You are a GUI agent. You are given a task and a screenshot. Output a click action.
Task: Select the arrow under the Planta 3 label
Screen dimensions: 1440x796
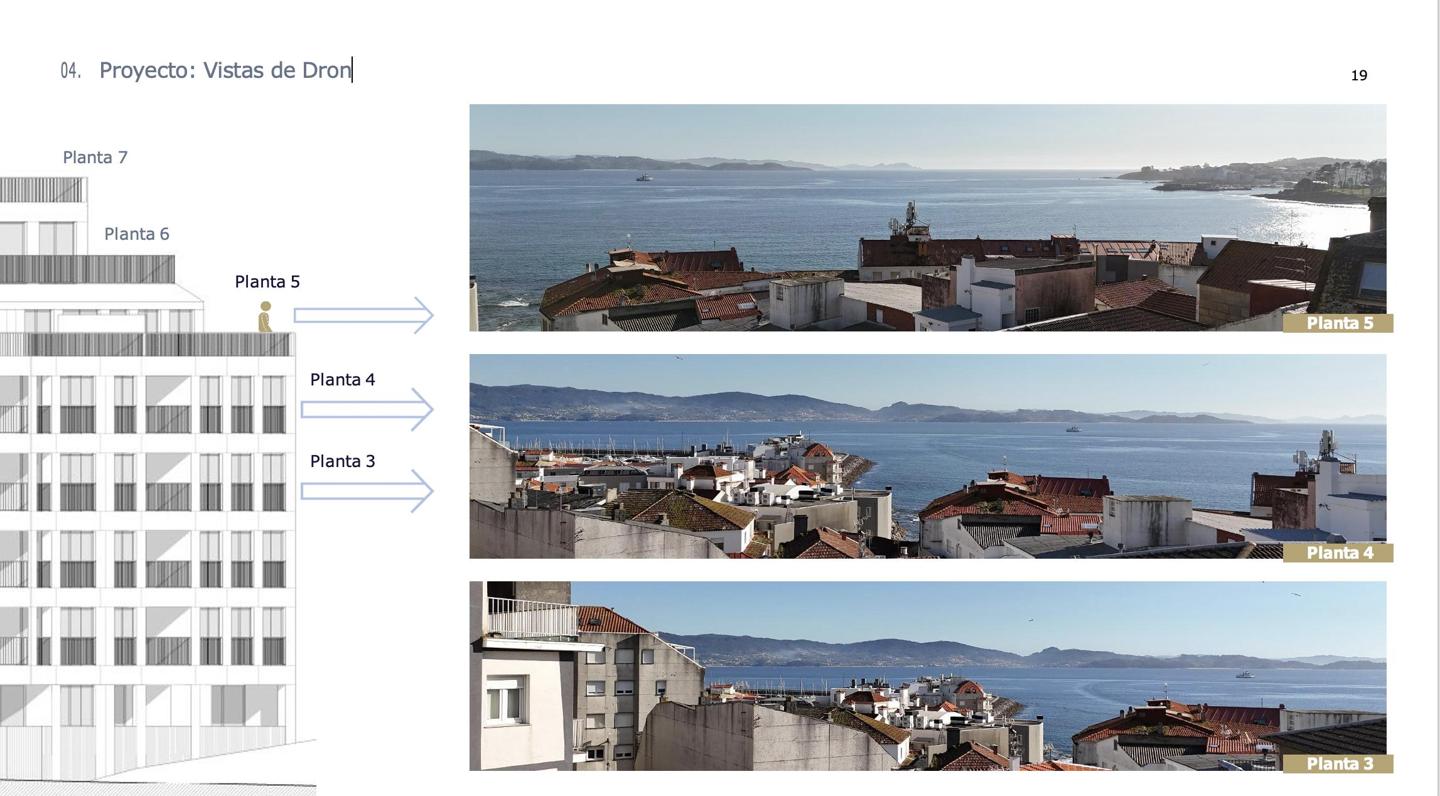tap(367, 491)
